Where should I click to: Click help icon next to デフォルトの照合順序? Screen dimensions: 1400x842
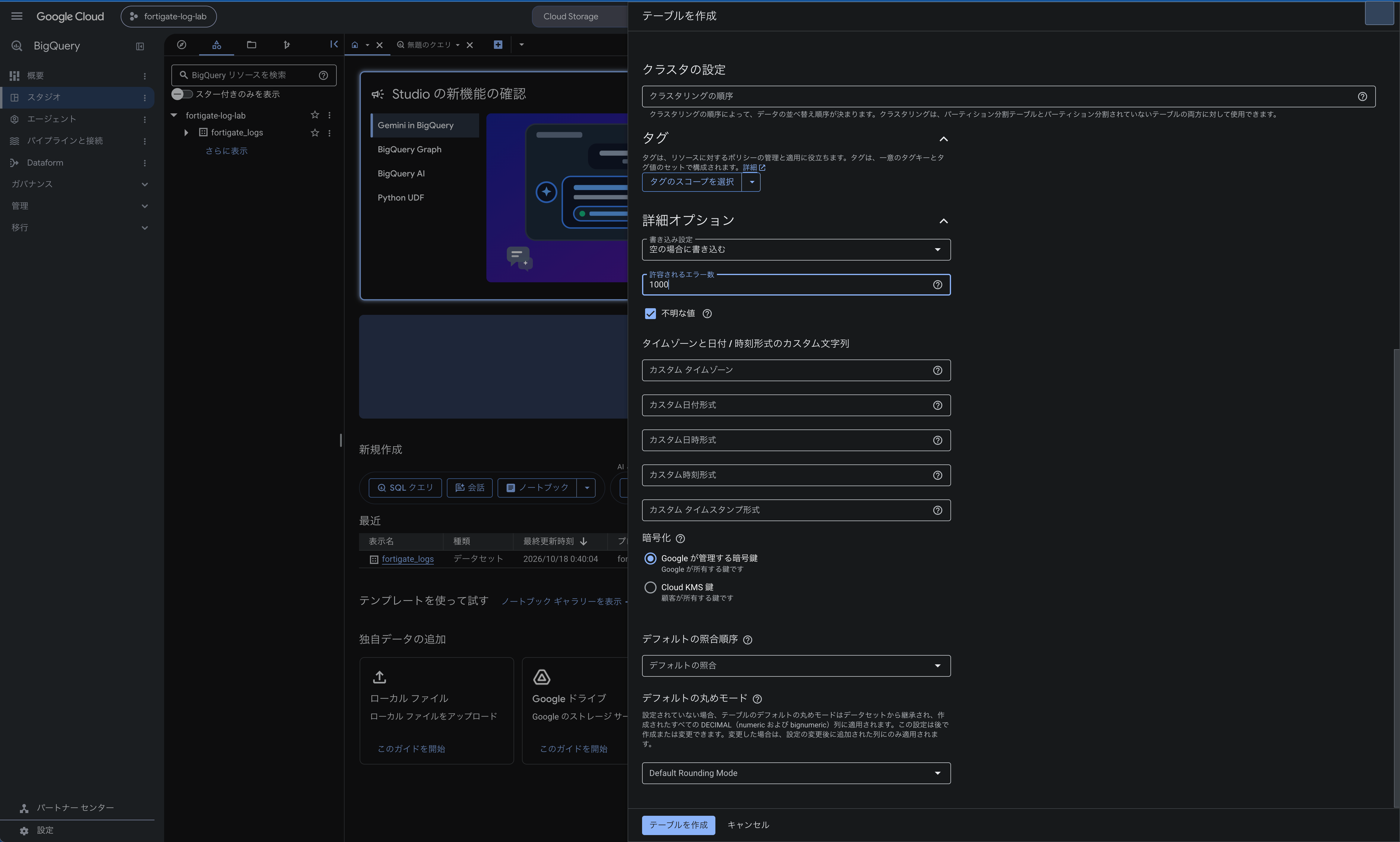[747, 640]
